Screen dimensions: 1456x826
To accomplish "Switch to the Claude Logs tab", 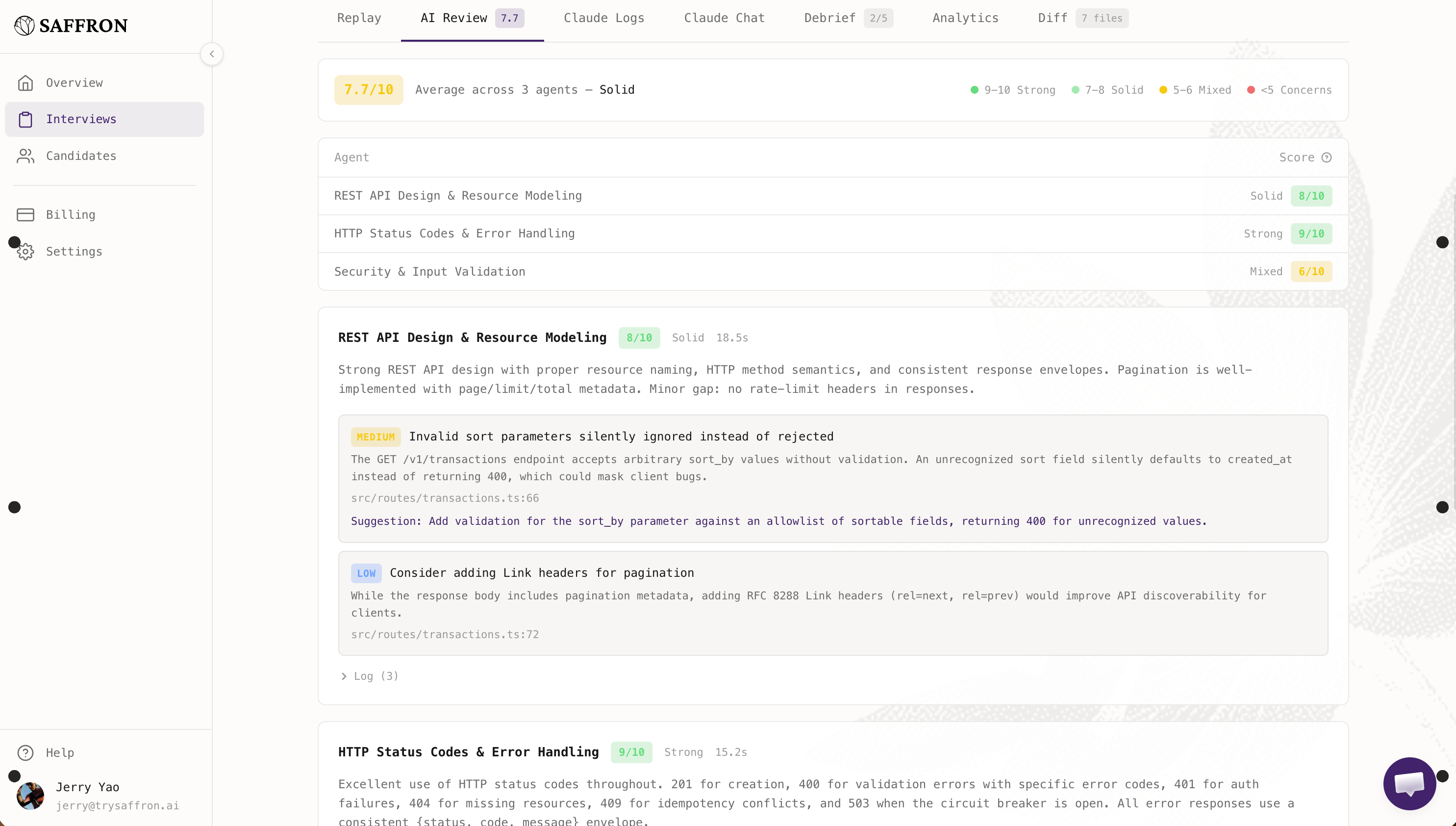I will click(x=604, y=18).
